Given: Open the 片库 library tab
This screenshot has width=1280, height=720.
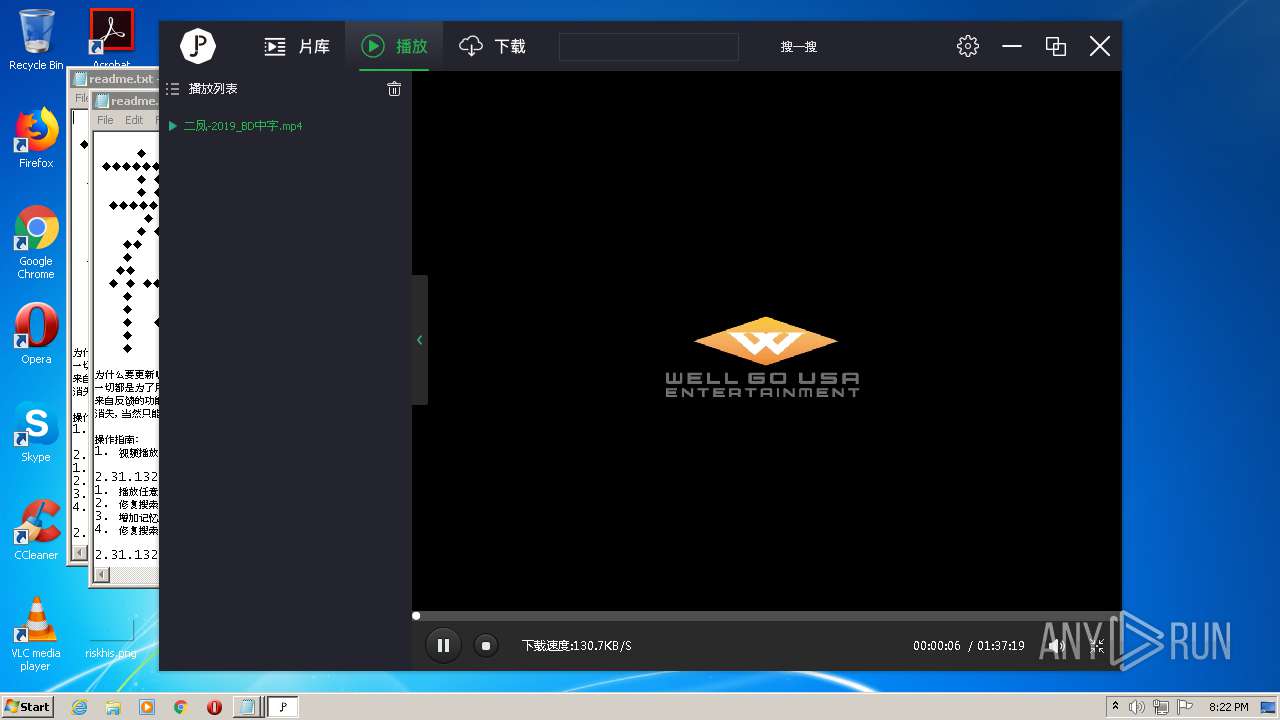Looking at the screenshot, I should click(x=296, y=46).
